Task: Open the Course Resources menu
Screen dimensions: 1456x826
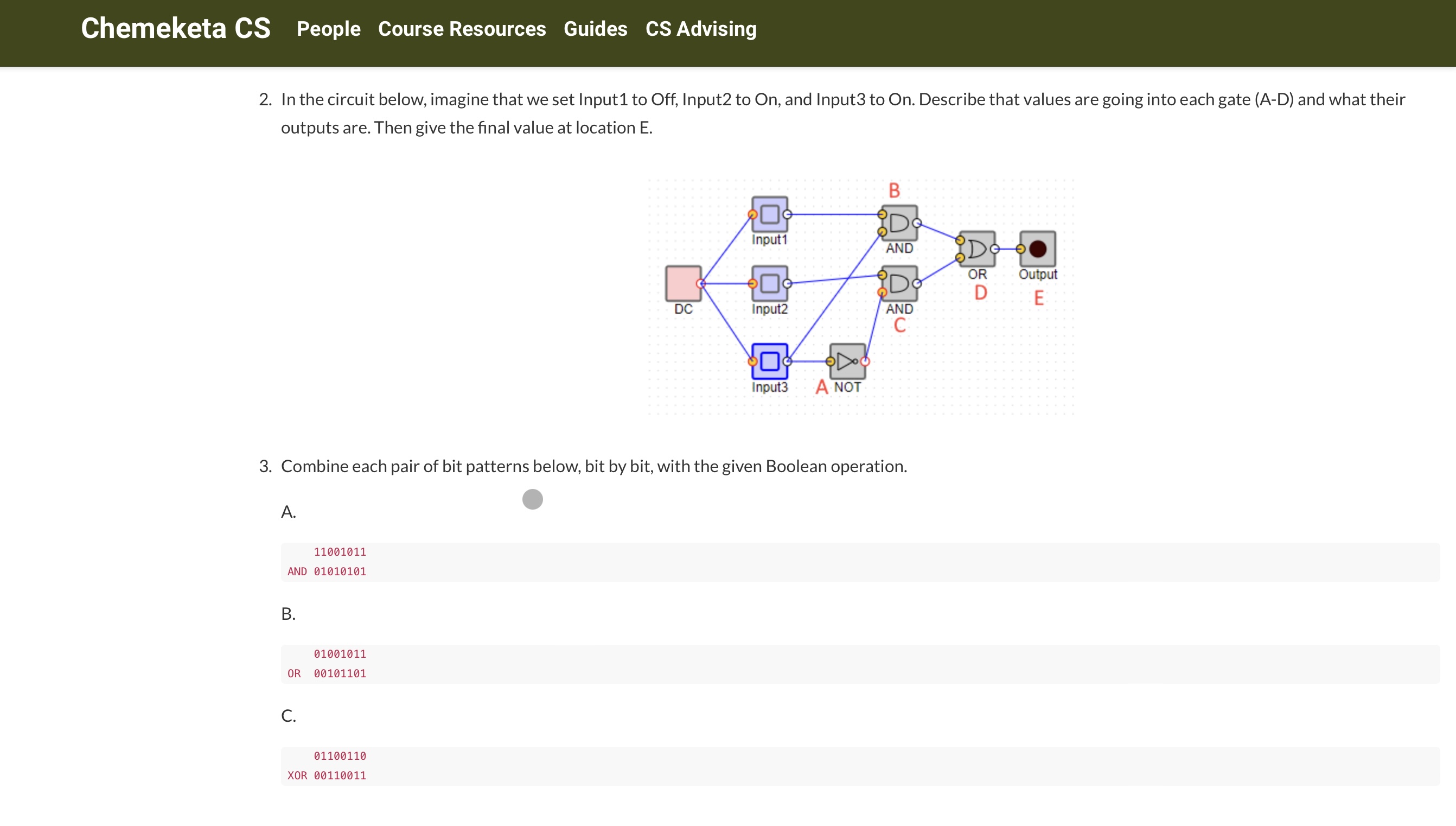Action: (462, 29)
